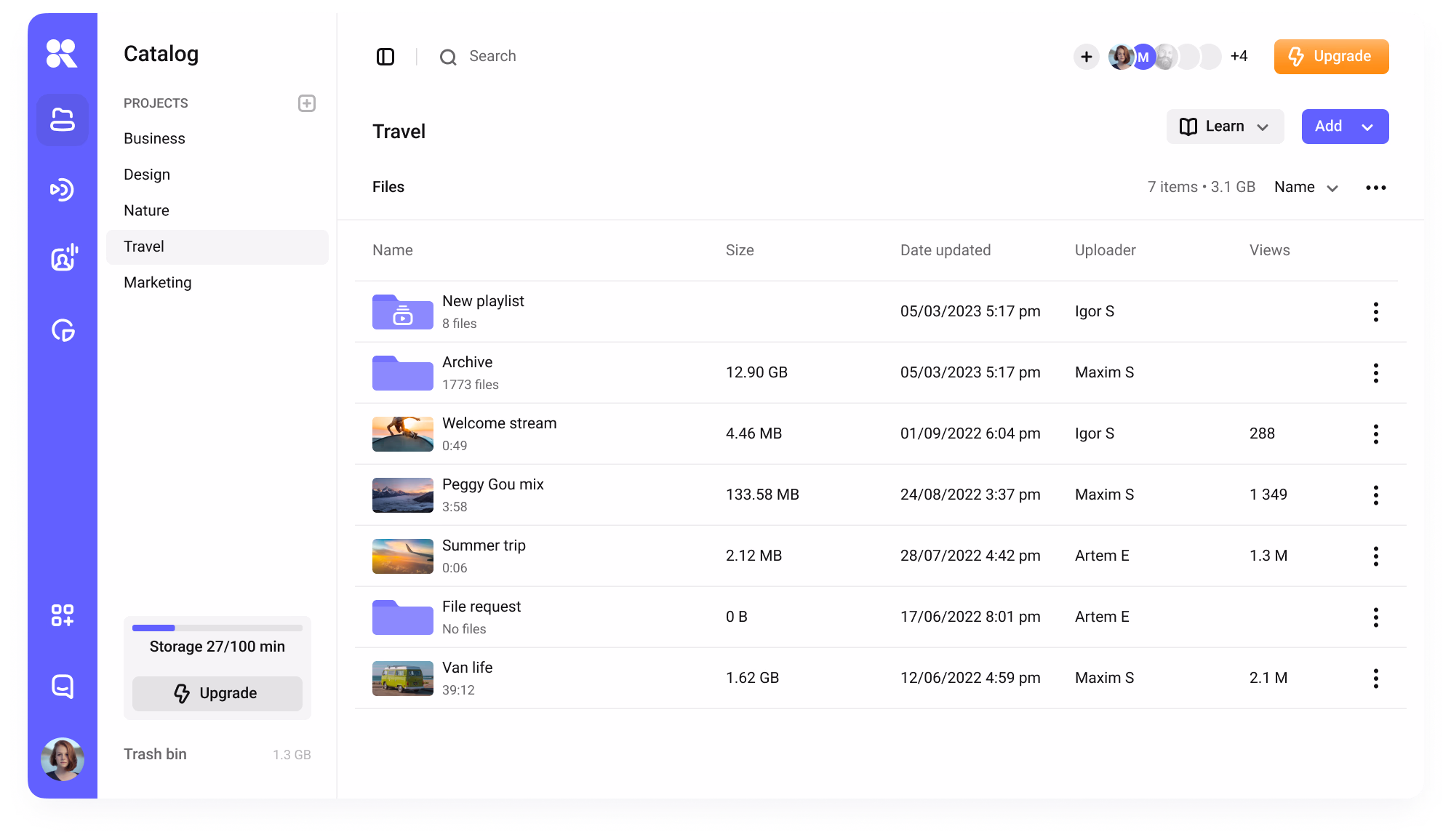This screenshot has height=840, width=1451.
Task: Expand the Learn dropdown
Action: coord(1225,127)
